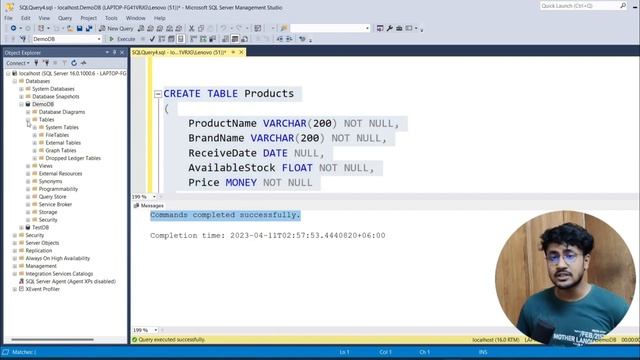Click the Include Actual Execution Plan icon

pyautogui.click(x=193, y=39)
